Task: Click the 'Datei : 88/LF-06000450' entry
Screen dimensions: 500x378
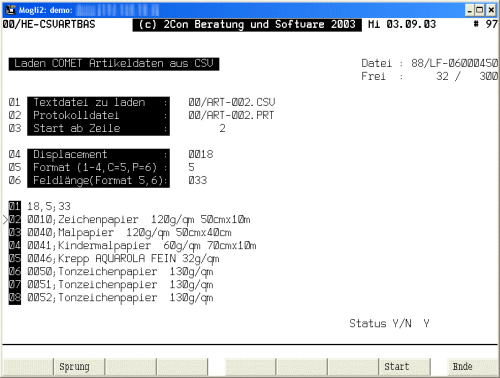Action: pyautogui.click(x=430, y=63)
